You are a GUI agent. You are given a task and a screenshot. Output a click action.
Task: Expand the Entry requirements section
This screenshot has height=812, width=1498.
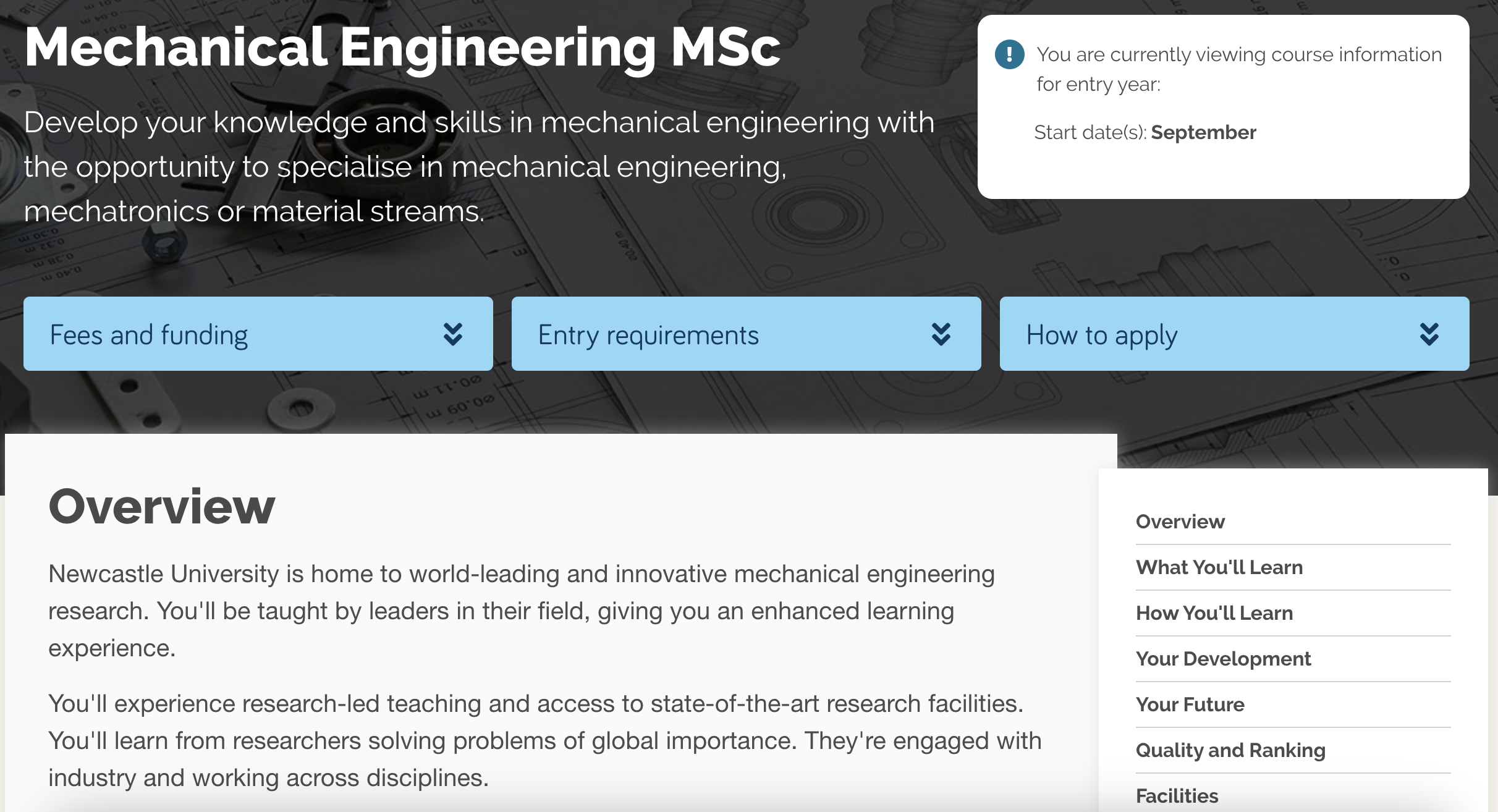[648, 335]
